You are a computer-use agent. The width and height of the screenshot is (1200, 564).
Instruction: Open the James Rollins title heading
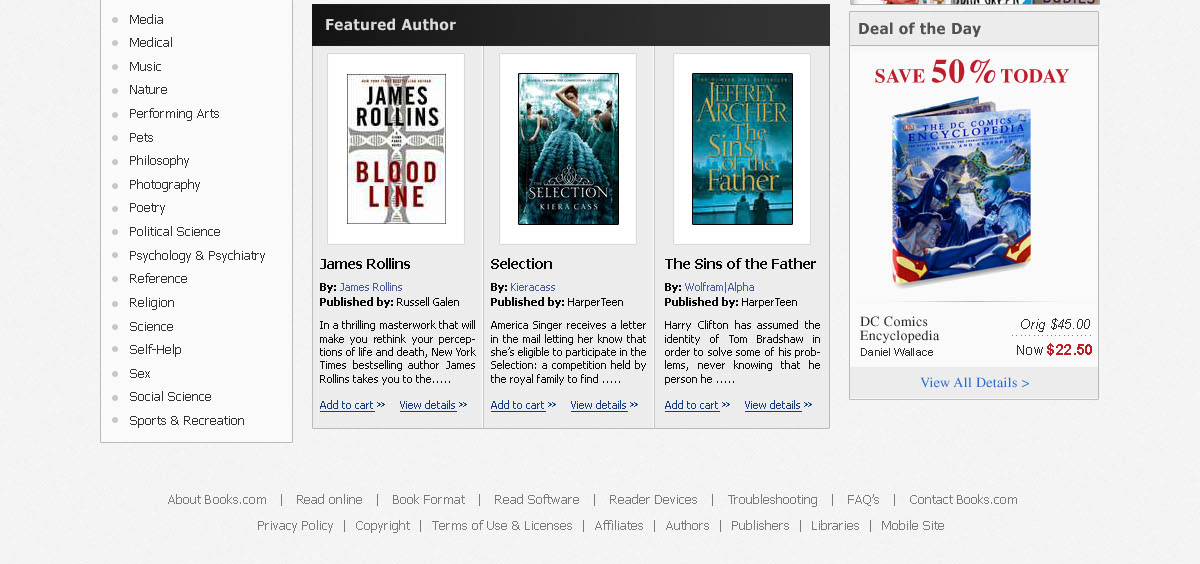365,264
